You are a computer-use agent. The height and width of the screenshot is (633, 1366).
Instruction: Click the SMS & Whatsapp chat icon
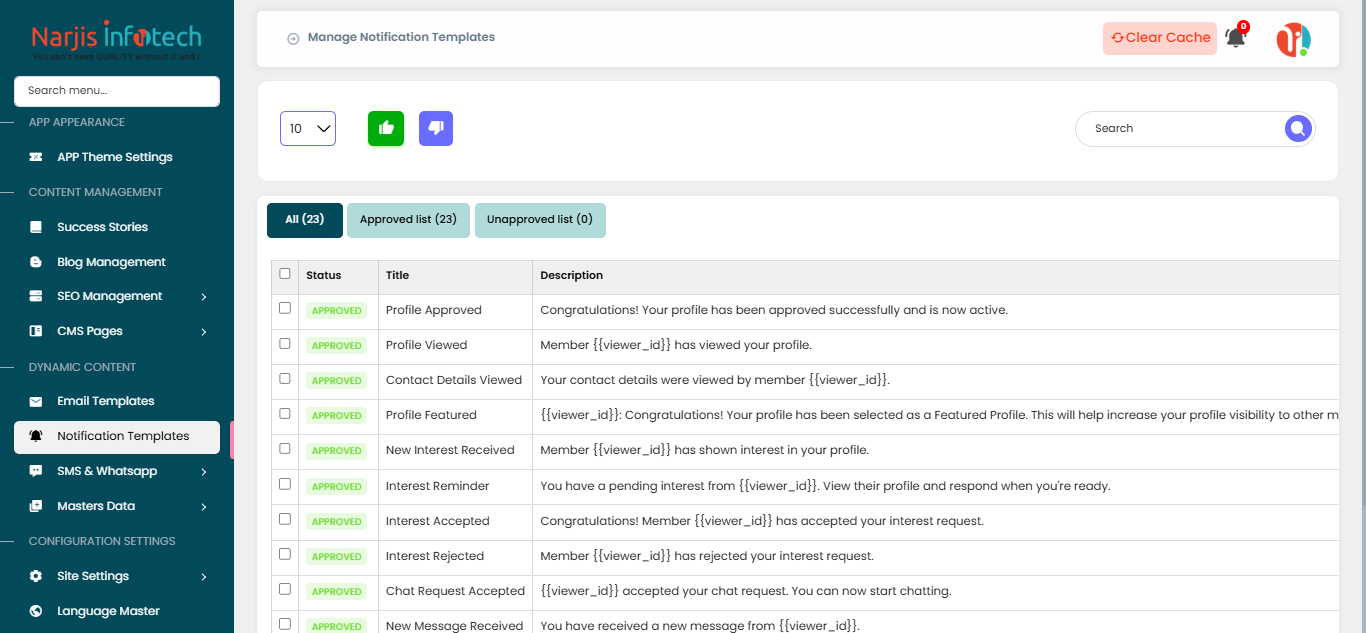click(x=36, y=471)
